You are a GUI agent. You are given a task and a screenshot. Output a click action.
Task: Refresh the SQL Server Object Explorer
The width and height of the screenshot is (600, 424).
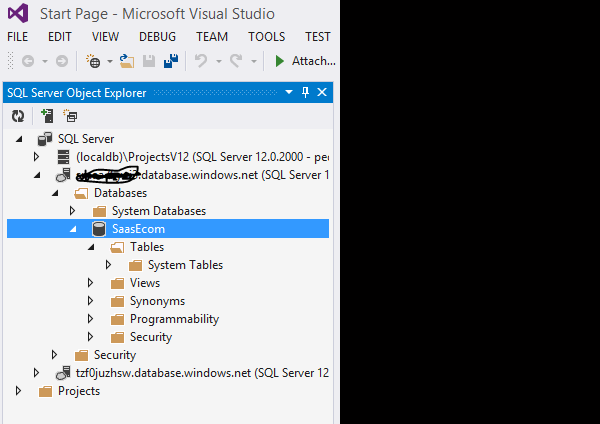[x=18, y=116]
